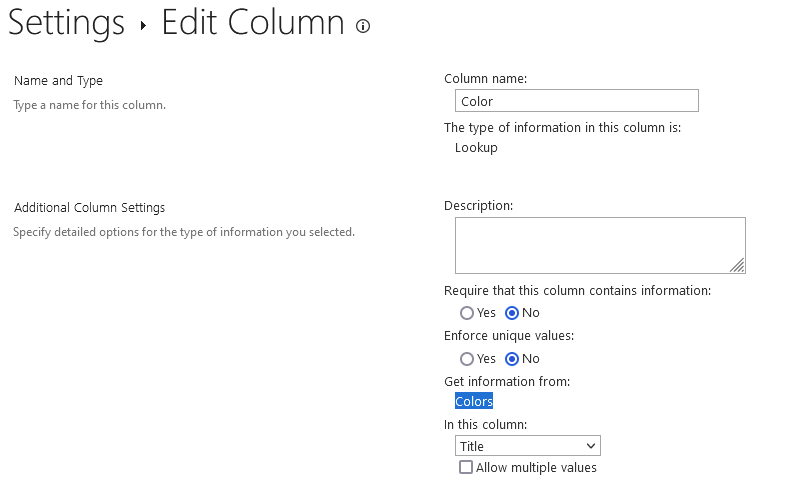This screenshot has height=493, width=785.
Task: Select Yes for Require that column contains information
Action: pyautogui.click(x=467, y=313)
